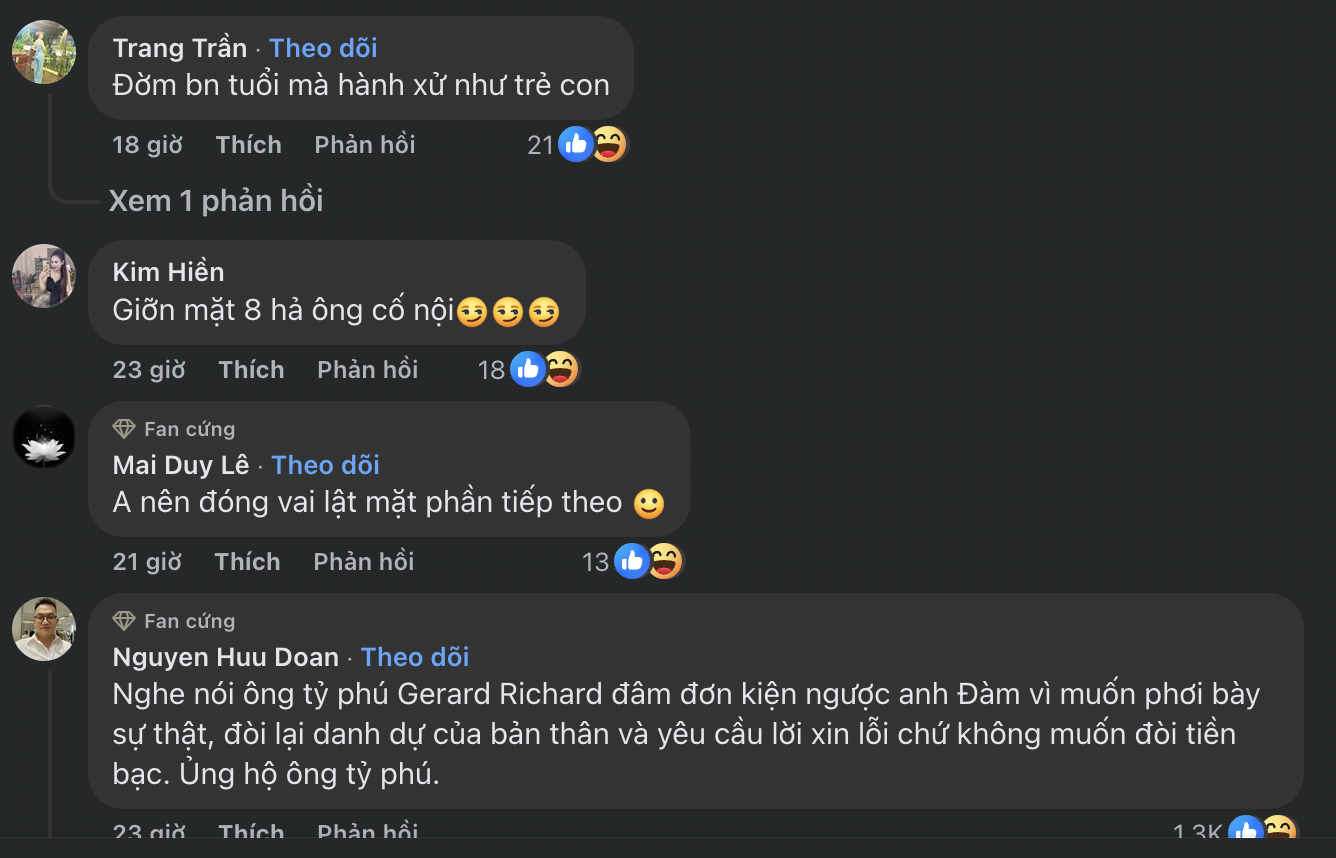Viewport: 1336px width, 858px height.
Task: Click the 21 reaction count on Trang Trần's comment
Action: pyautogui.click(x=539, y=144)
